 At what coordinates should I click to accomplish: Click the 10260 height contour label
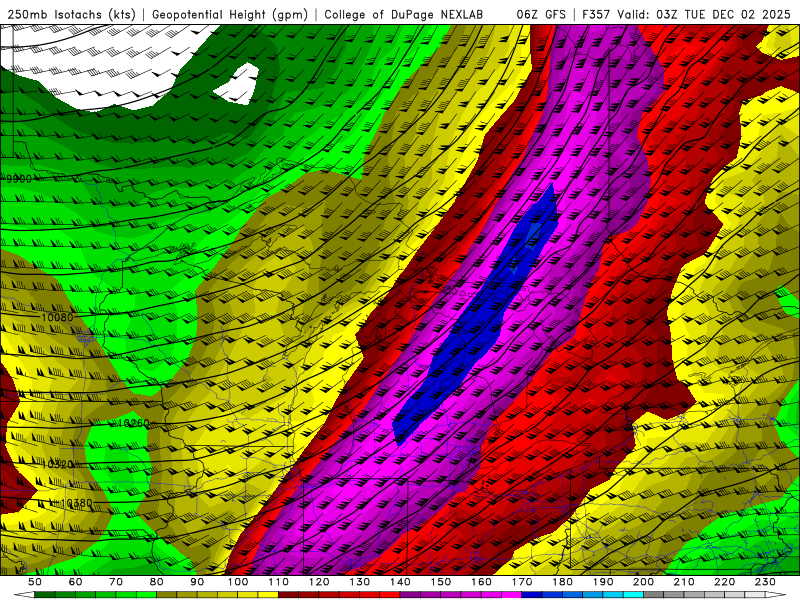pos(134,423)
